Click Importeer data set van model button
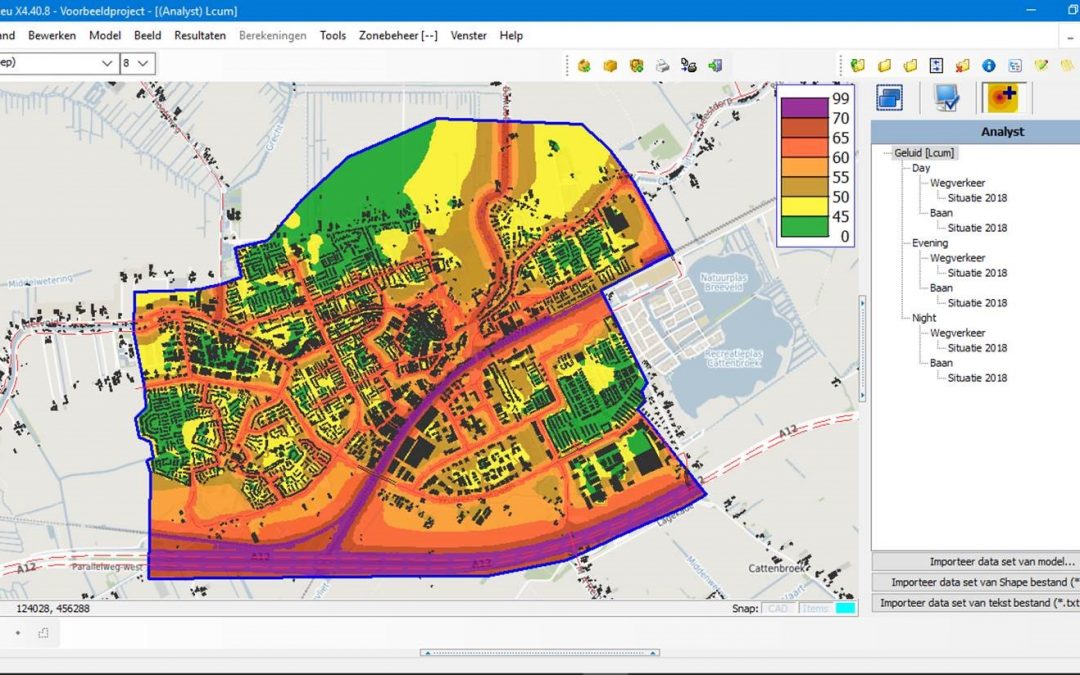This screenshot has height=675, width=1080. (975, 562)
